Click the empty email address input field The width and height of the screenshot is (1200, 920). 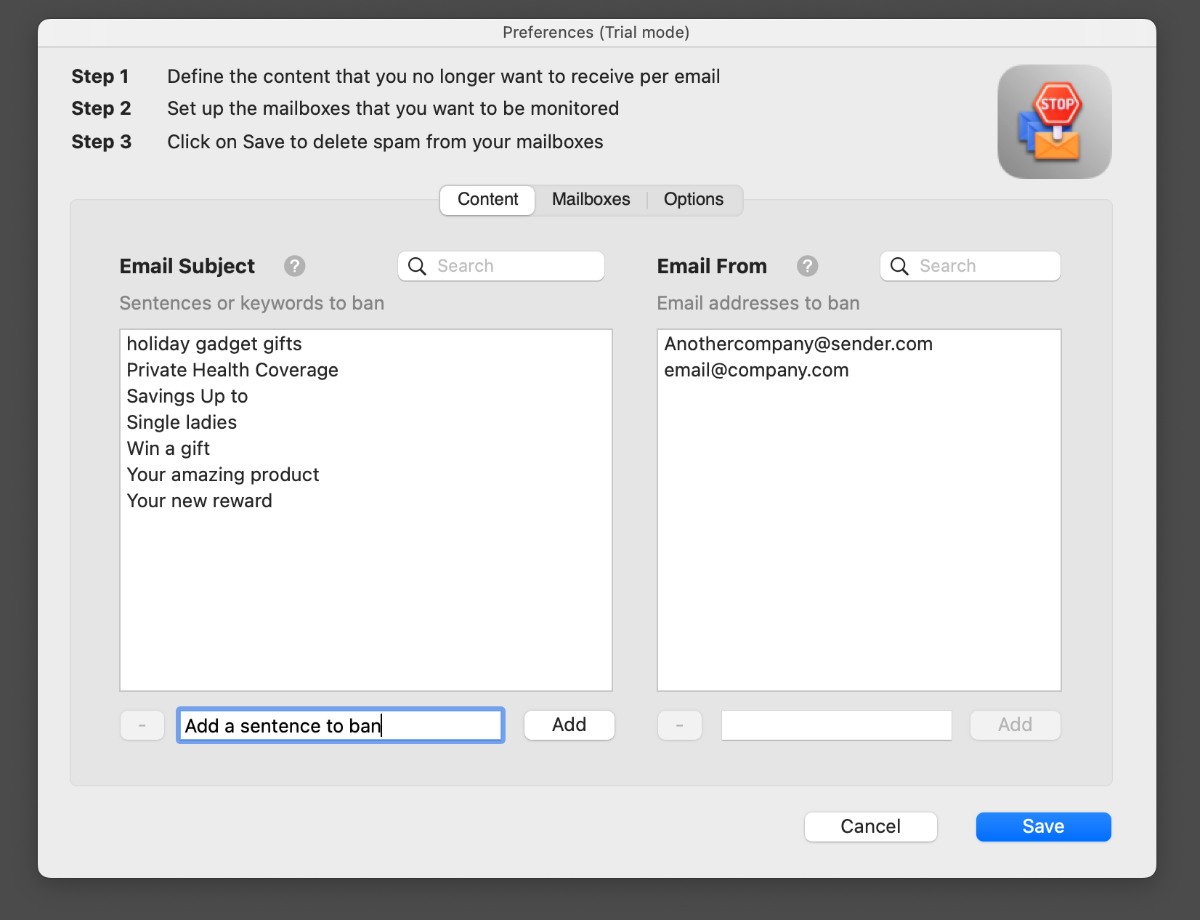[836, 725]
